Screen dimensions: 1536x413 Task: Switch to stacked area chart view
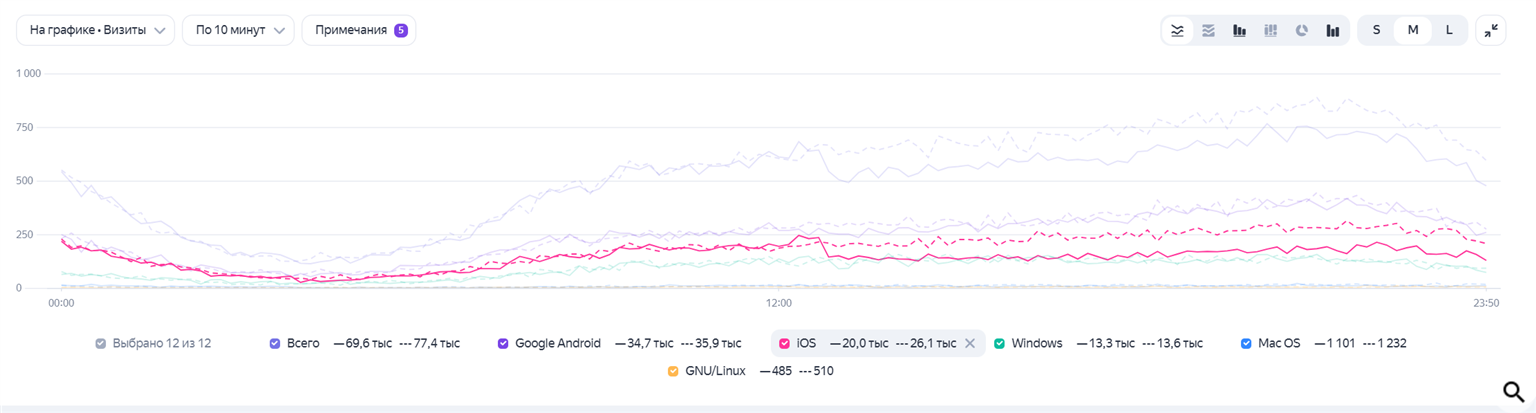(x=1208, y=30)
